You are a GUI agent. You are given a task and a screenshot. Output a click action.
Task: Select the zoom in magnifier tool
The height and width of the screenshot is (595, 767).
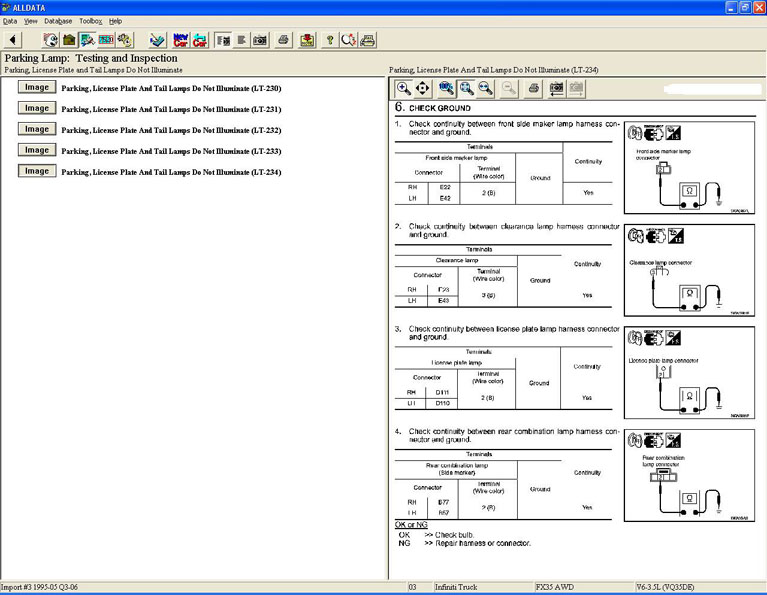click(x=404, y=88)
